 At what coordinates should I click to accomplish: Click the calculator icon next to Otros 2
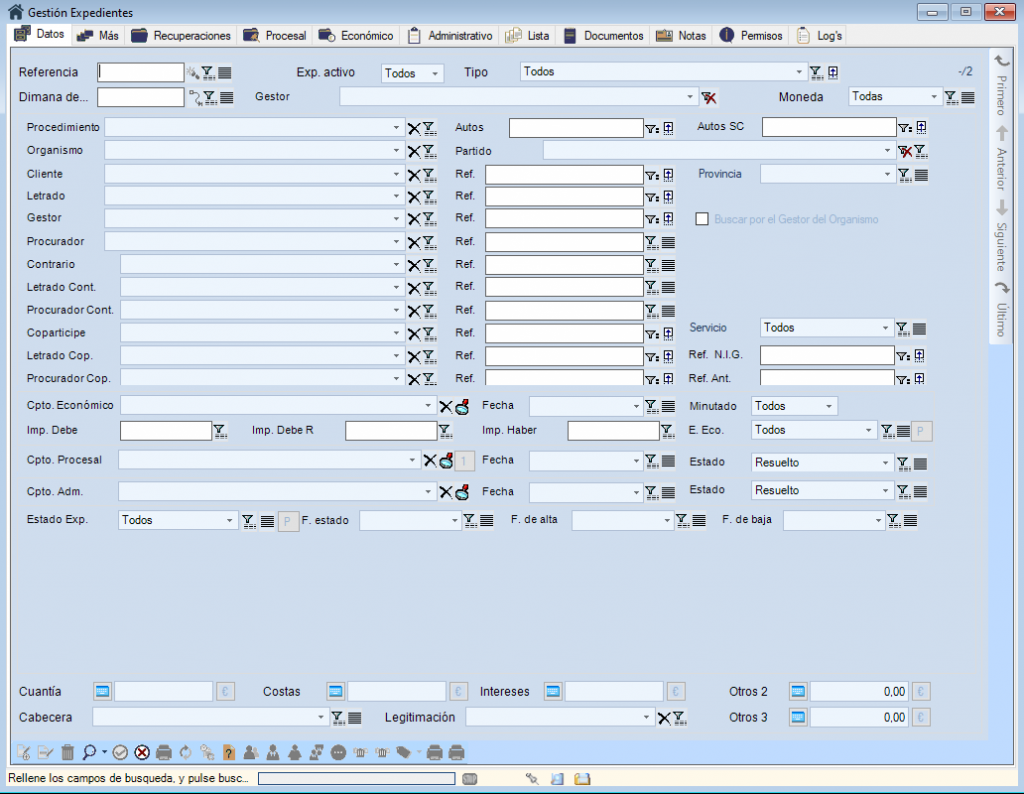click(798, 691)
